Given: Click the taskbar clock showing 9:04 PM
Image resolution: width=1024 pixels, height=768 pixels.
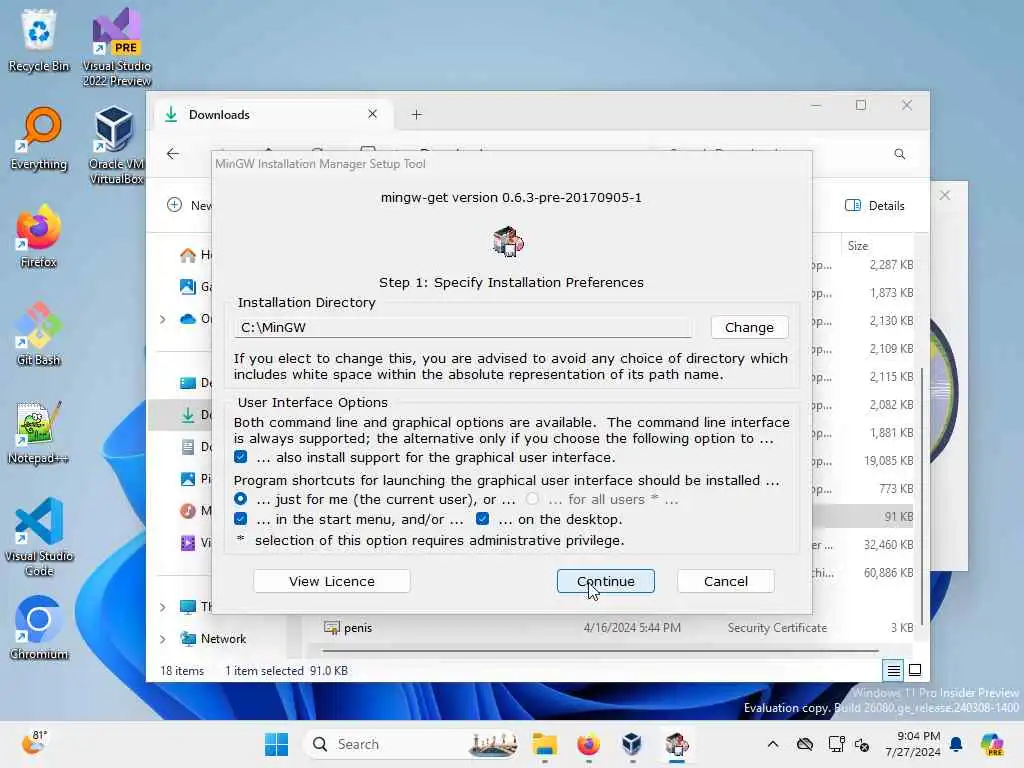Looking at the screenshot, I should click(912, 744).
